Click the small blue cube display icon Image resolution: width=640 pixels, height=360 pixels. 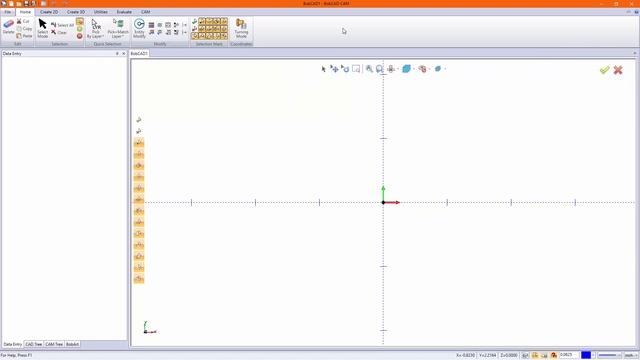pyautogui.click(x=438, y=69)
